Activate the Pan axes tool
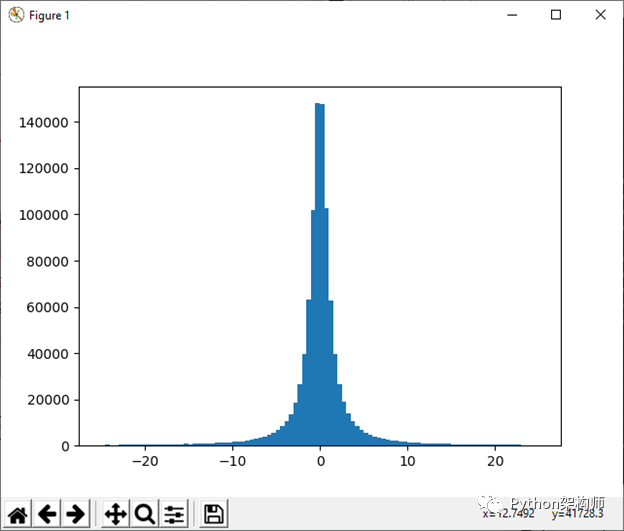This screenshot has width=624, height=531. [115, 514]
